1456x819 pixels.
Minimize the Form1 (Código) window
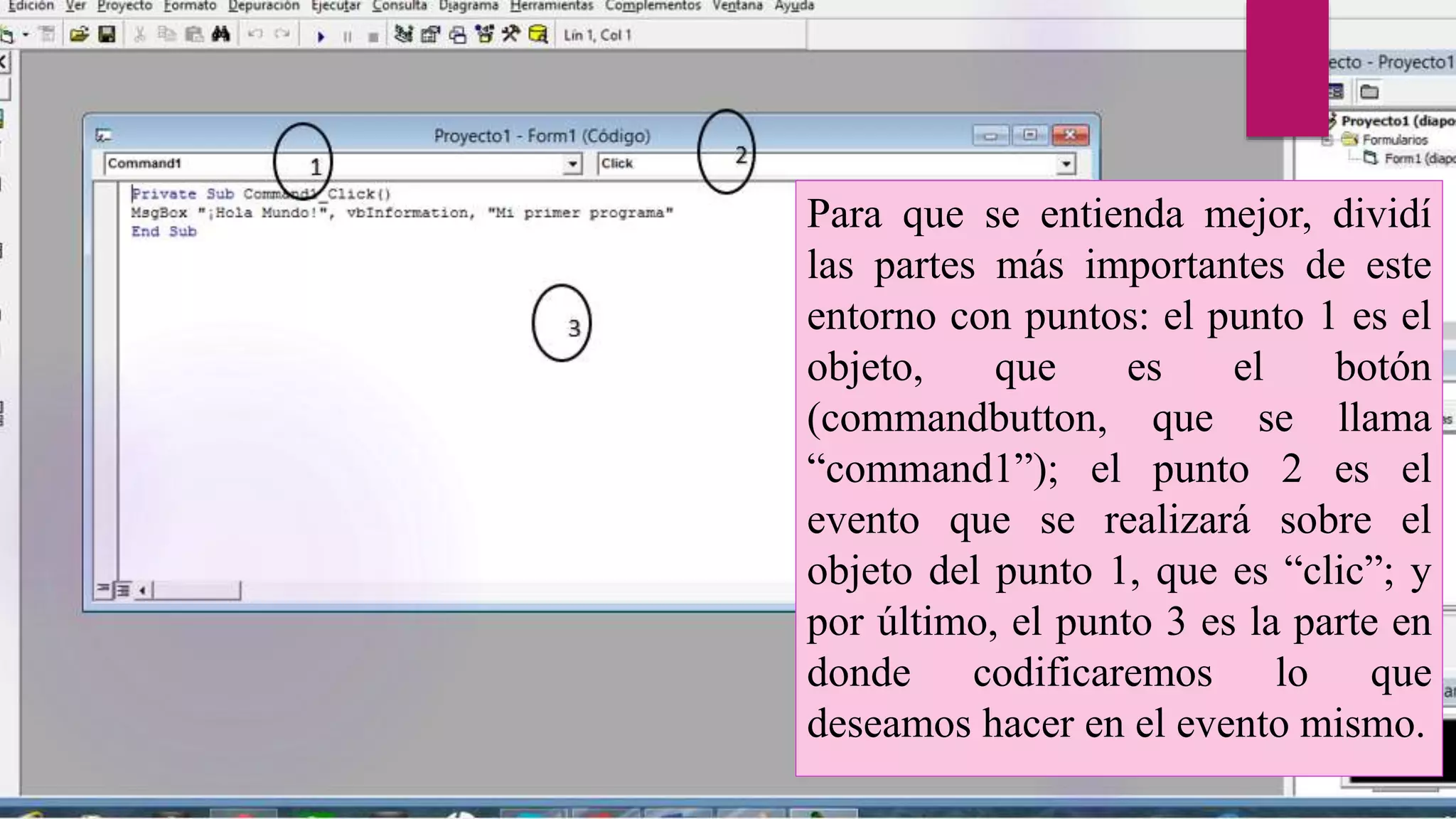point(990,135)
